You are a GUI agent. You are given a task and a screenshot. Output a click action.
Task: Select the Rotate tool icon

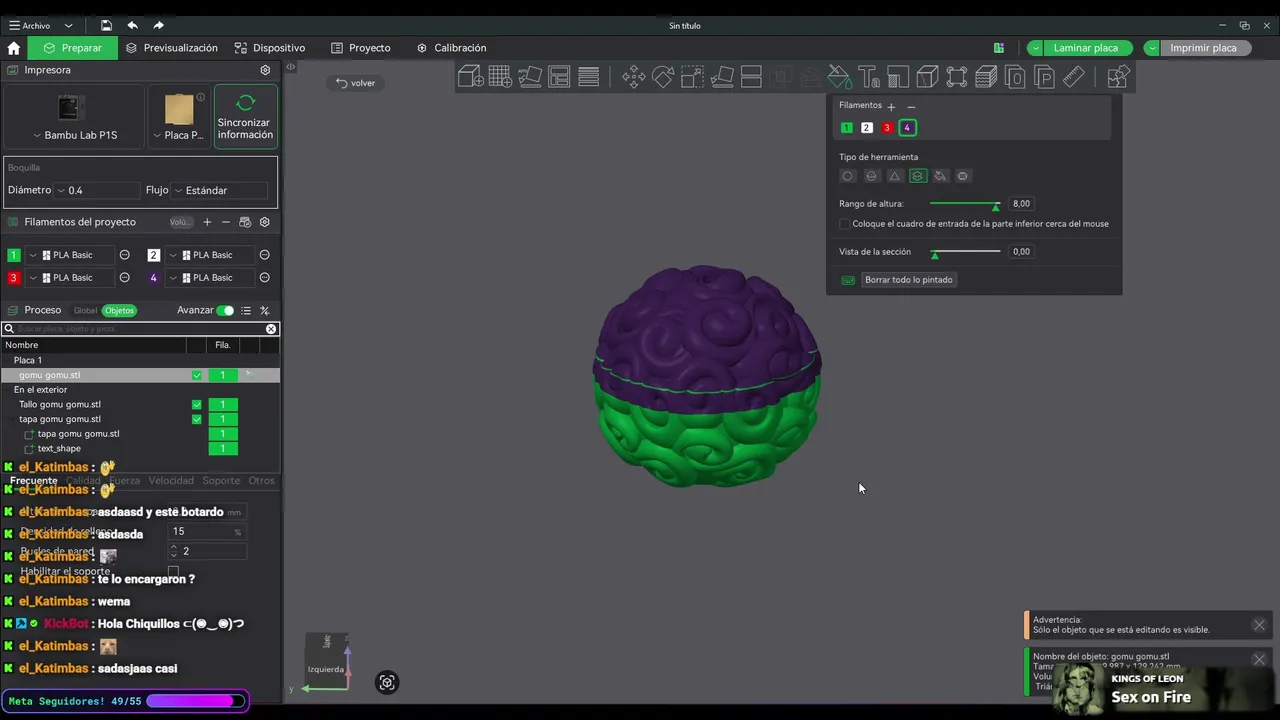(x=663, y=77)
